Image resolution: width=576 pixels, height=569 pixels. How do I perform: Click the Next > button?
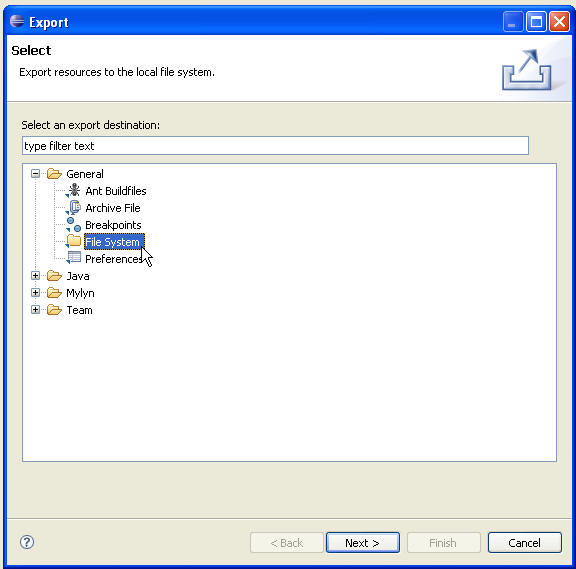pos(363,543)
